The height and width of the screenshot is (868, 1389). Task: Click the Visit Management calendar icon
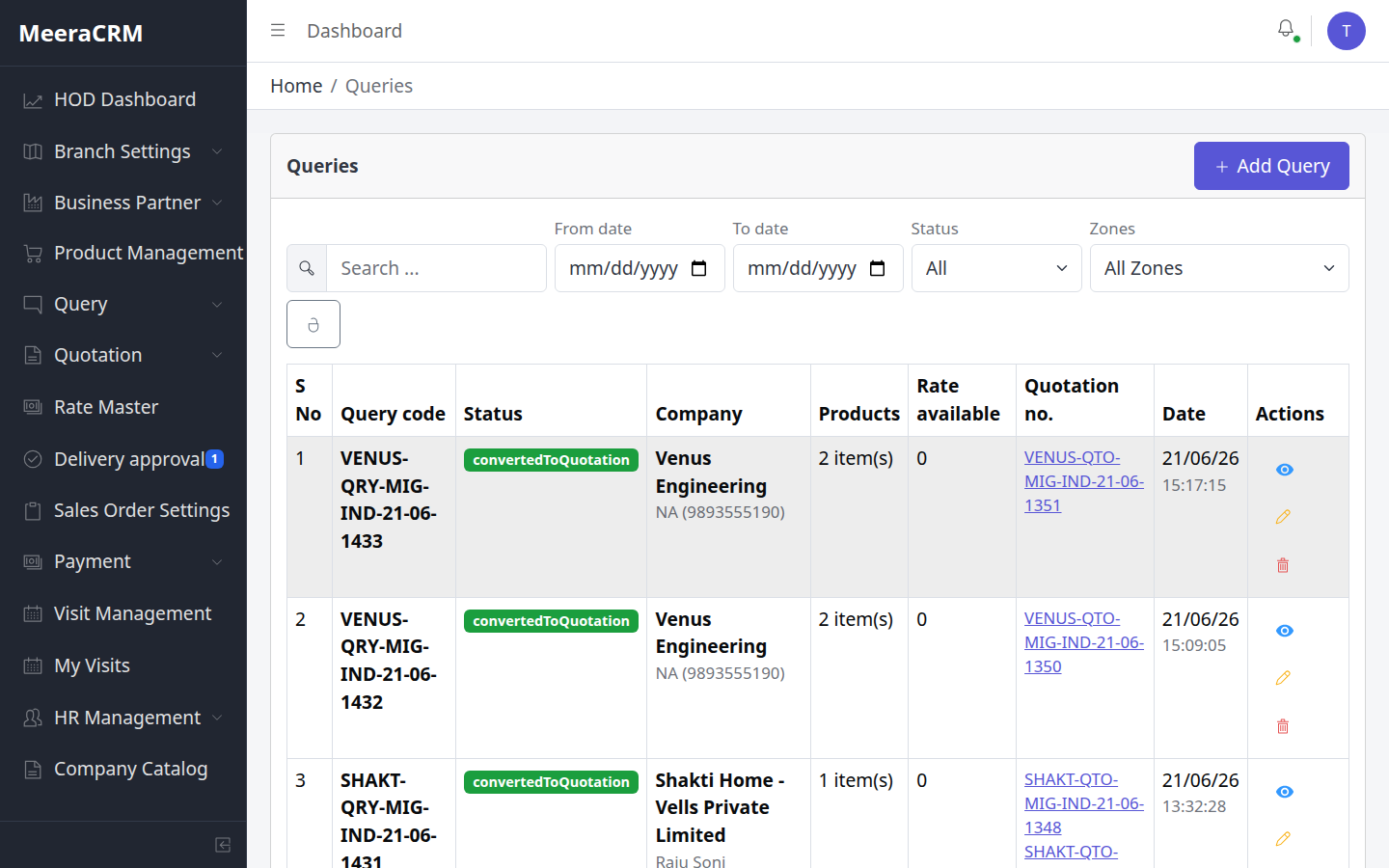pos(33,613)
